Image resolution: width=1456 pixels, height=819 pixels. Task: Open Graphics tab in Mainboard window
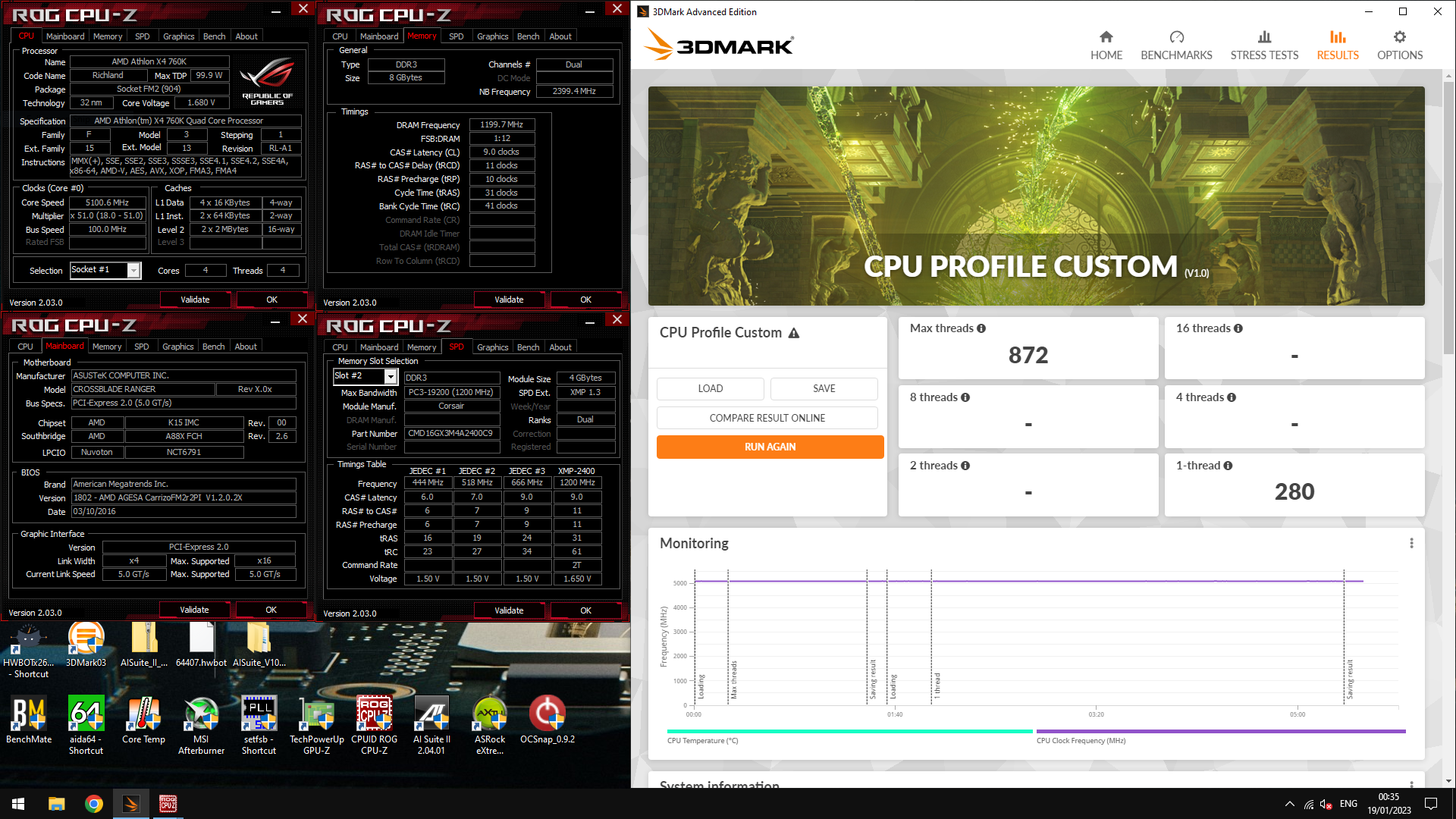pyautogui.click(x=178, y=347)
